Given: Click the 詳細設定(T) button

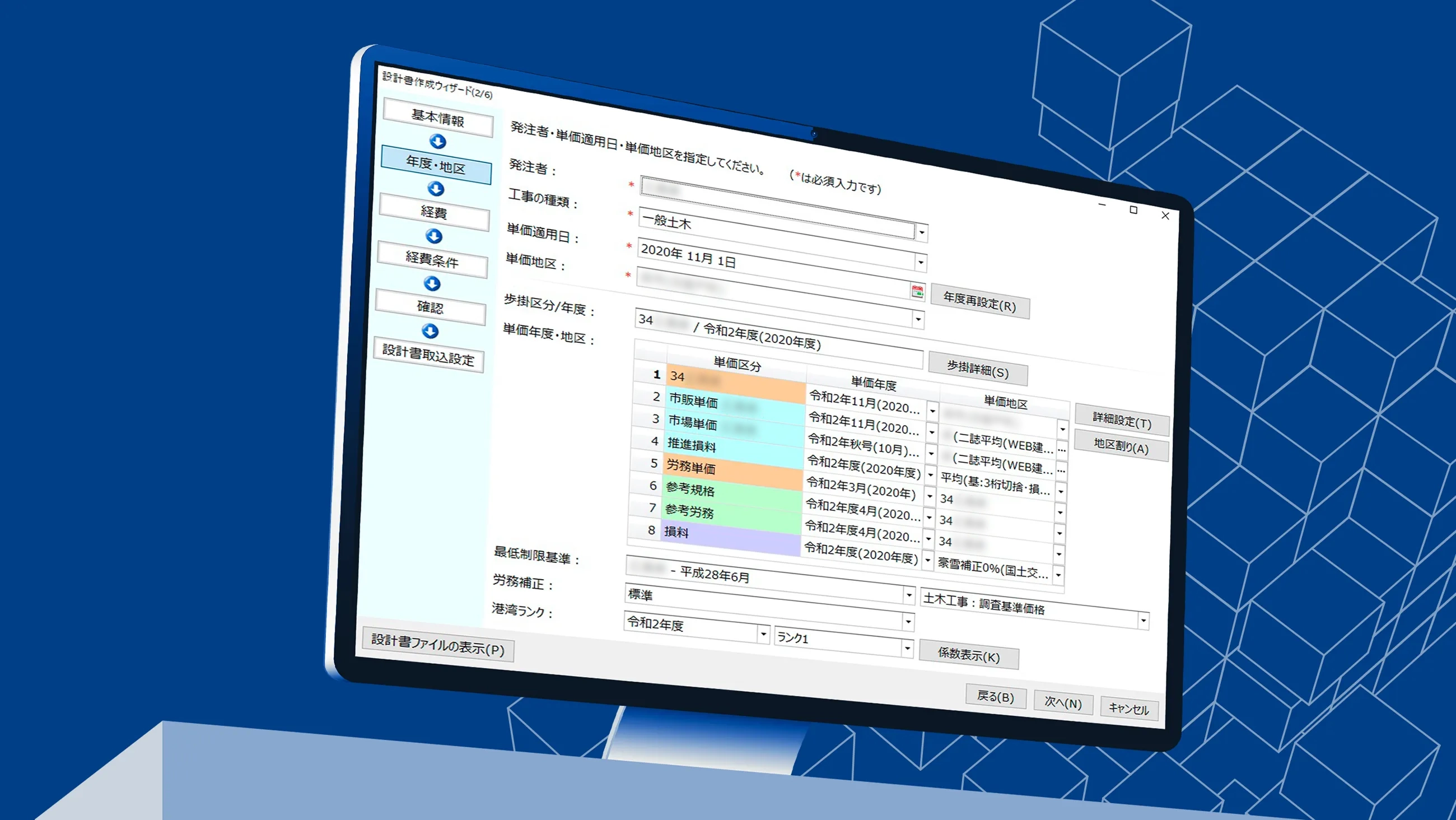Looking at the screenshot, I should coord(1122,420).
